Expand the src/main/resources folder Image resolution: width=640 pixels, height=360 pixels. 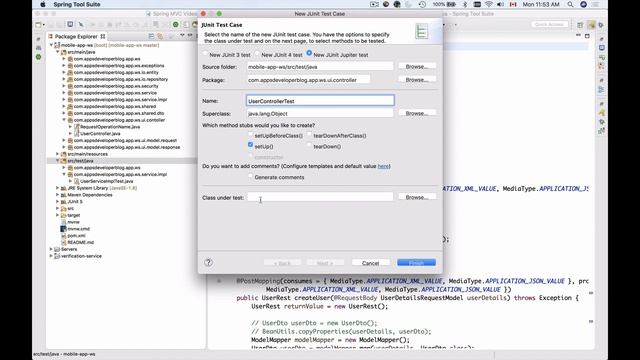pyautogui.click(x=58, y=154)
